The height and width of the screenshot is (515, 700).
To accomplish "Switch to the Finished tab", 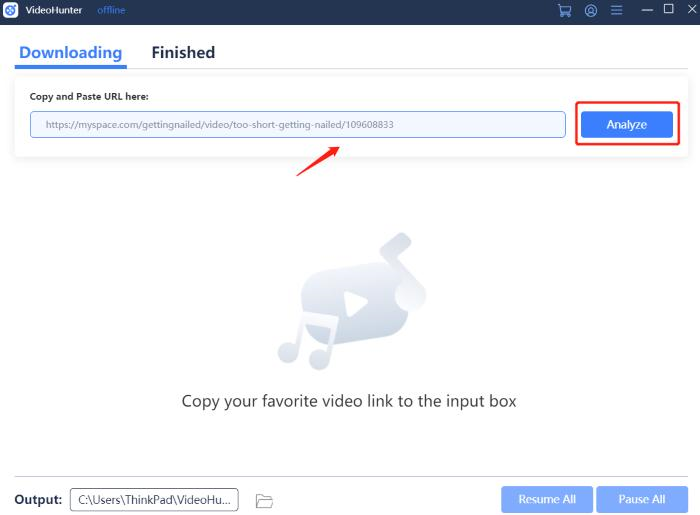I will coord(183,53).
